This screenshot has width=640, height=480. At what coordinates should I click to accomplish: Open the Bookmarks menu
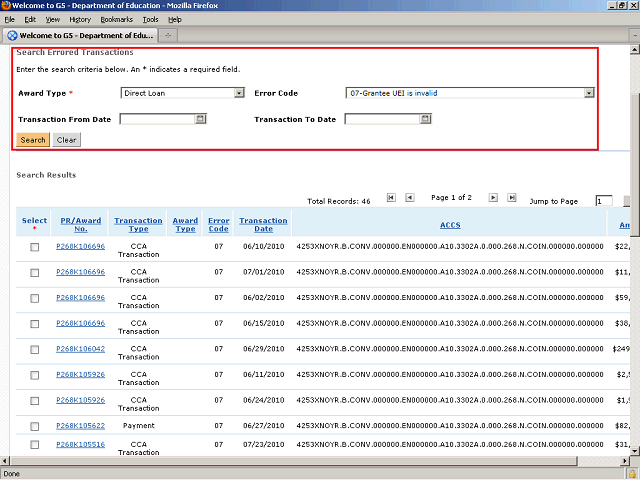click(116, 19)
